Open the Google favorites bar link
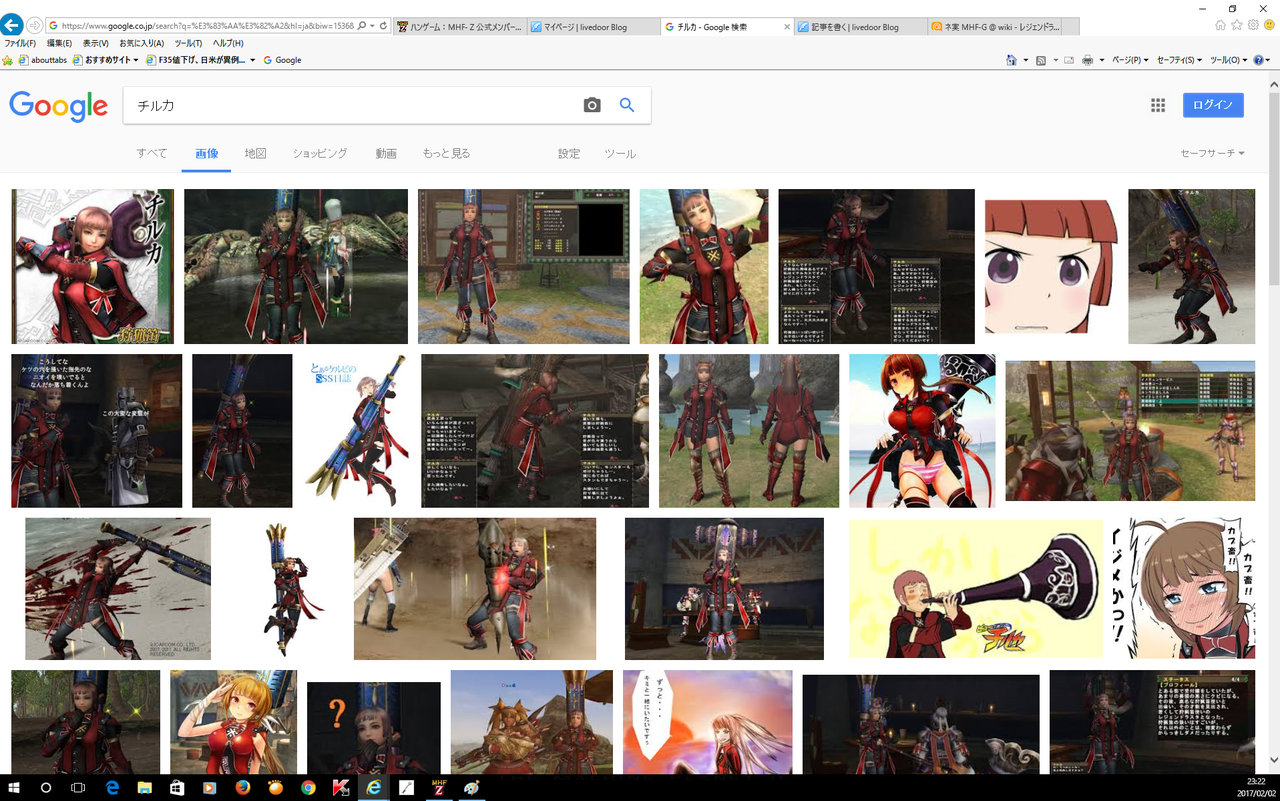The width and height of the screenshot is (1280, 801). click(x=281, y=60)
